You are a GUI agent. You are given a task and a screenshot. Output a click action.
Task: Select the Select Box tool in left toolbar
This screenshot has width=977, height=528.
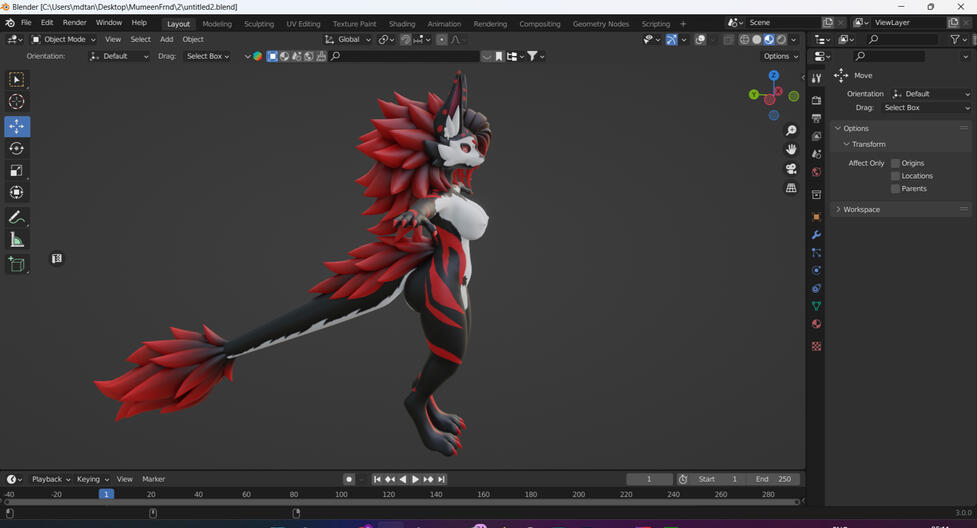coord(17,80)
